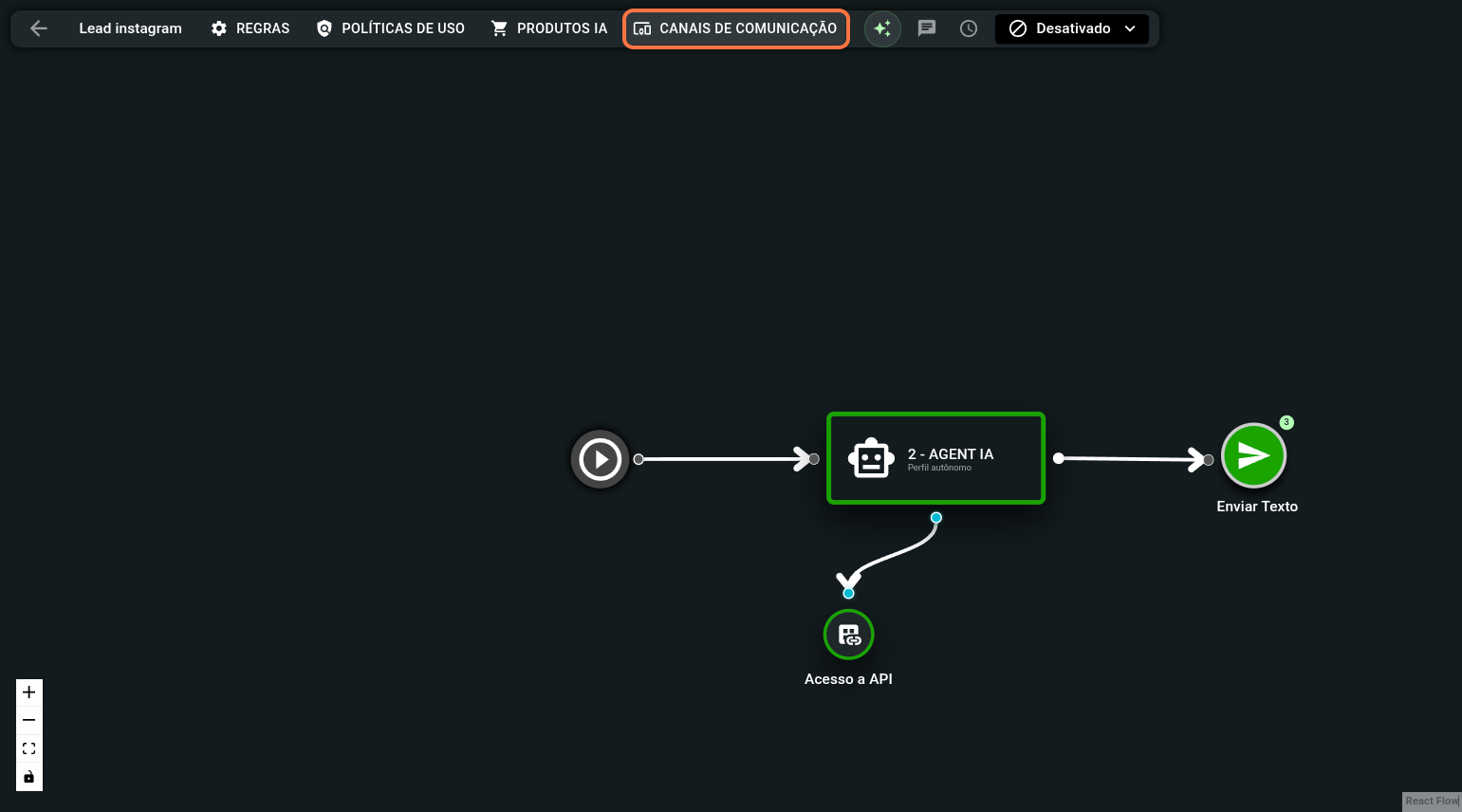Click the fit view control
The width and height of the screenshot is (1462, 812).
pos(29,748)
